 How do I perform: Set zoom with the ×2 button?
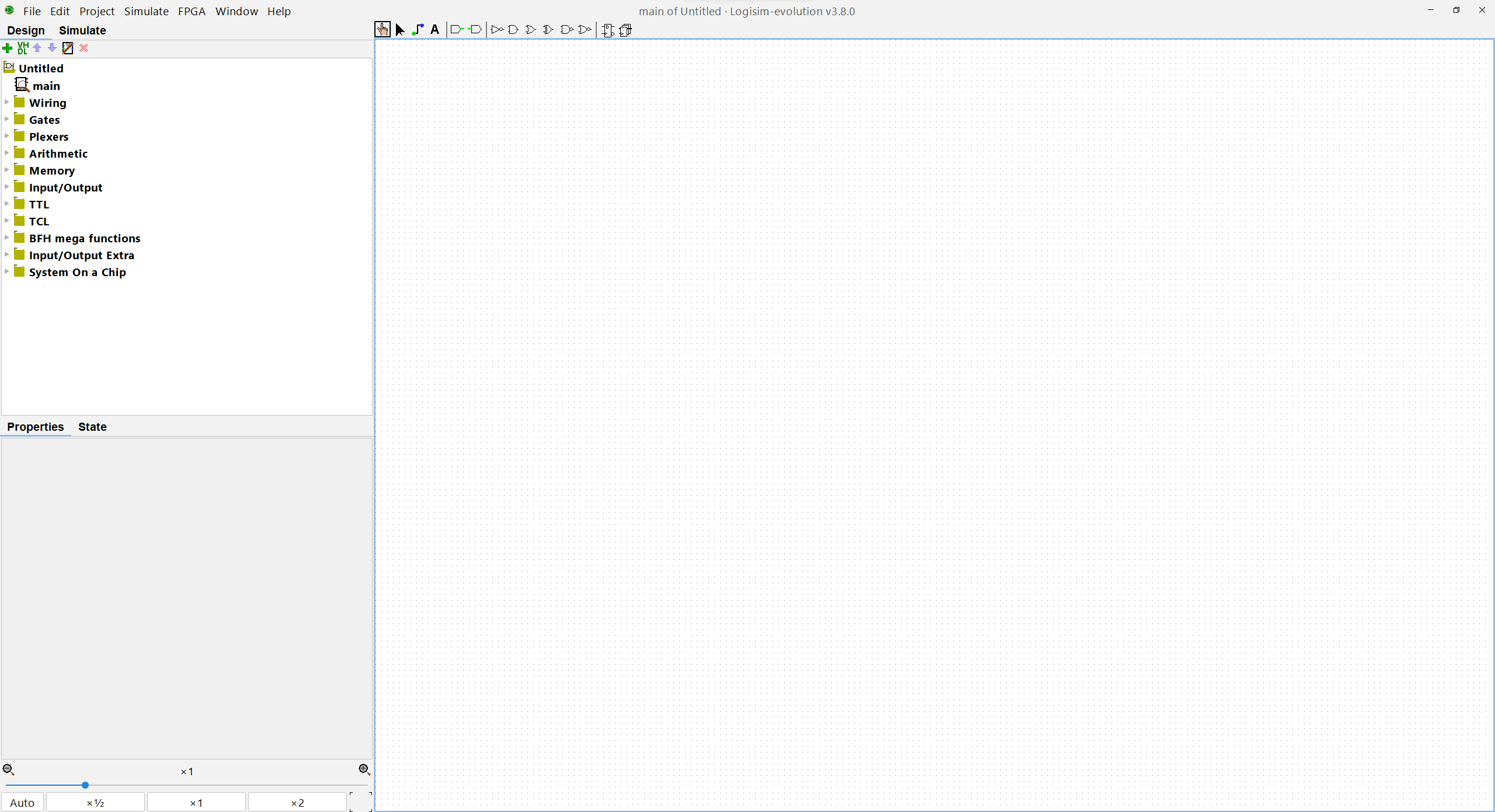coord(297,803)
